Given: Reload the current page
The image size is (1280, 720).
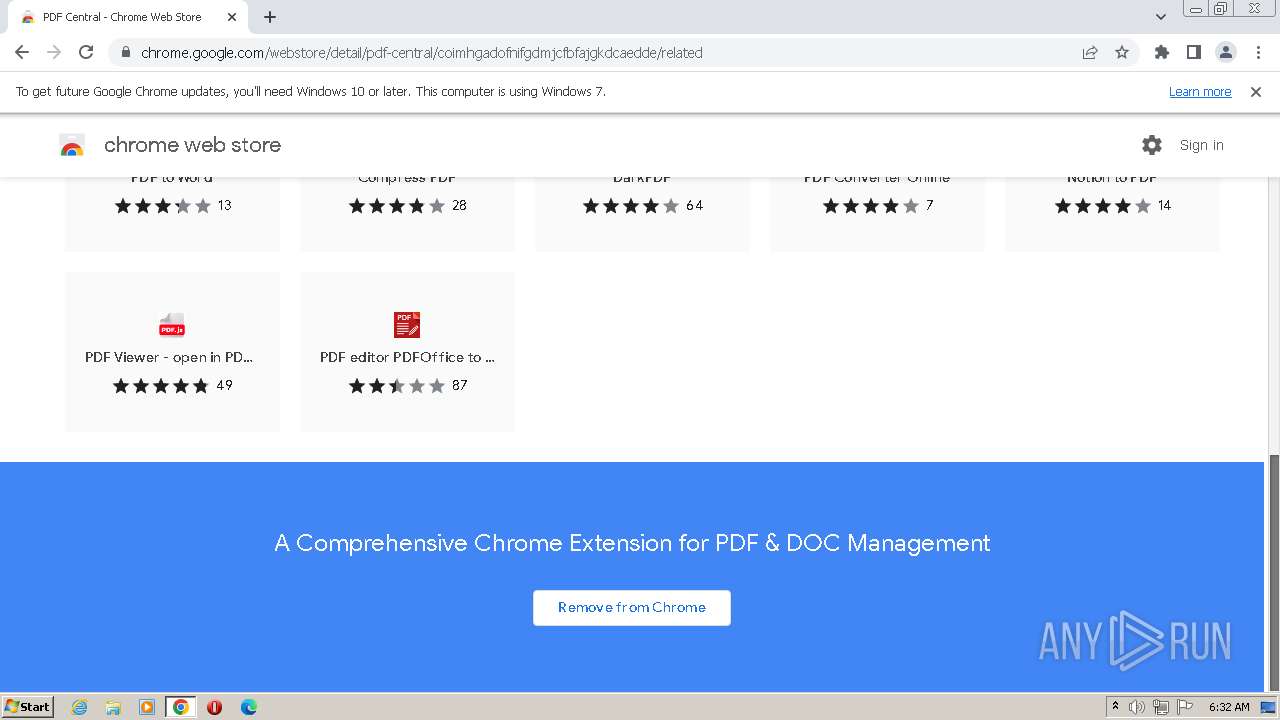Looking at the screenshot, I should click(86, 52).
